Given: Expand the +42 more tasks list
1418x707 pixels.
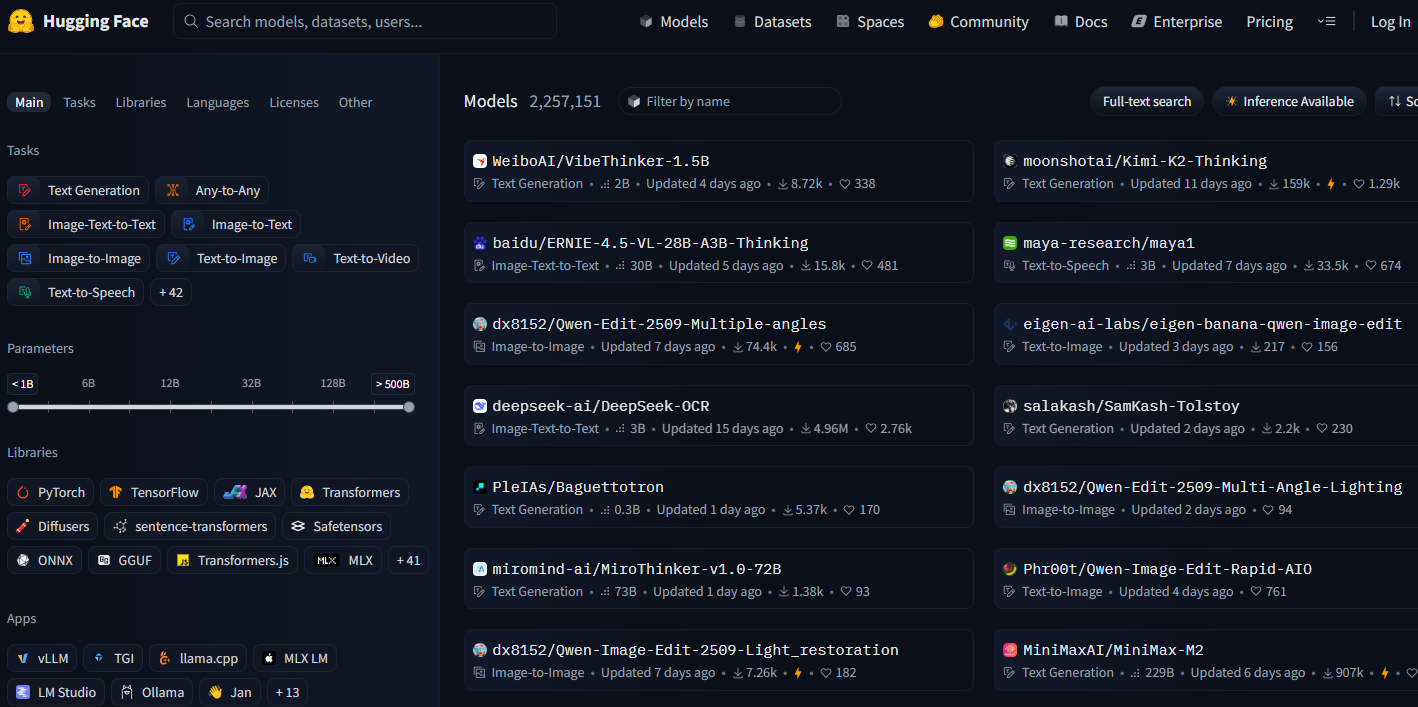Looking at the screenshot, I should point(171,292).
